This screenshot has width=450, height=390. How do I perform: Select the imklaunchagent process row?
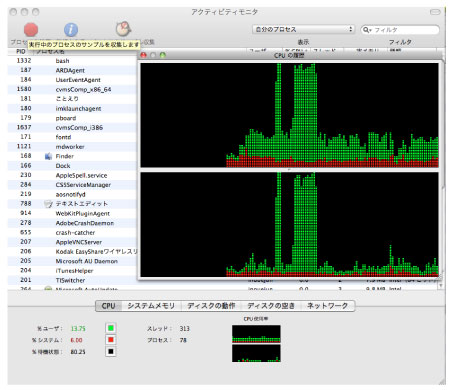pyautogui.click(x=72, y=109)
